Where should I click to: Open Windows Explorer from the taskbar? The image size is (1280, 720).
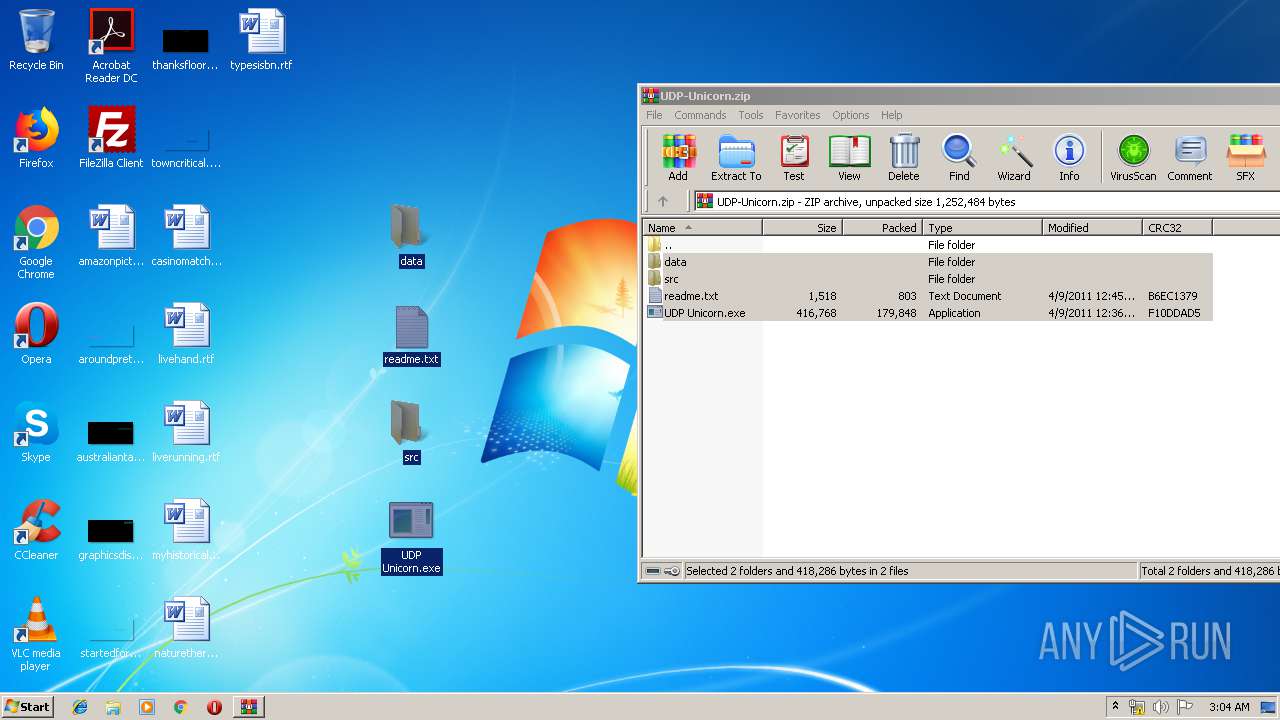click(113, 707)
